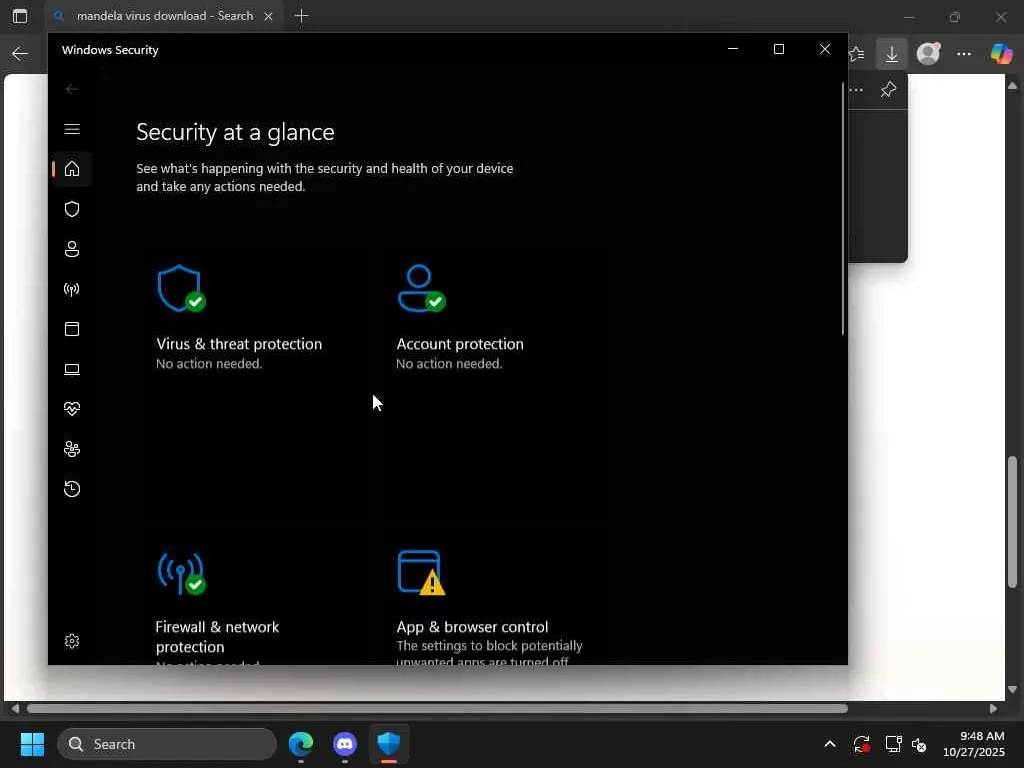Open Microsoft Edge from taskbar

click(x=301, y=744)
